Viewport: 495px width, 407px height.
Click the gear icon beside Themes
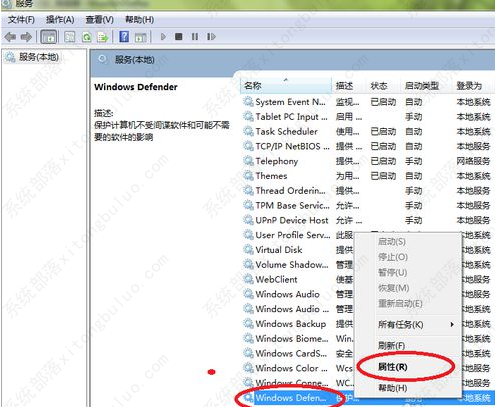pos(248,175)
